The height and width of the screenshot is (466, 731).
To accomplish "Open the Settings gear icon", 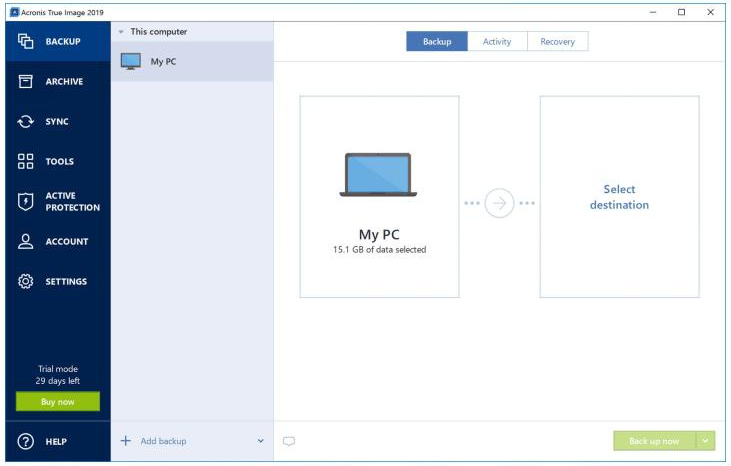I will point(26,282).
